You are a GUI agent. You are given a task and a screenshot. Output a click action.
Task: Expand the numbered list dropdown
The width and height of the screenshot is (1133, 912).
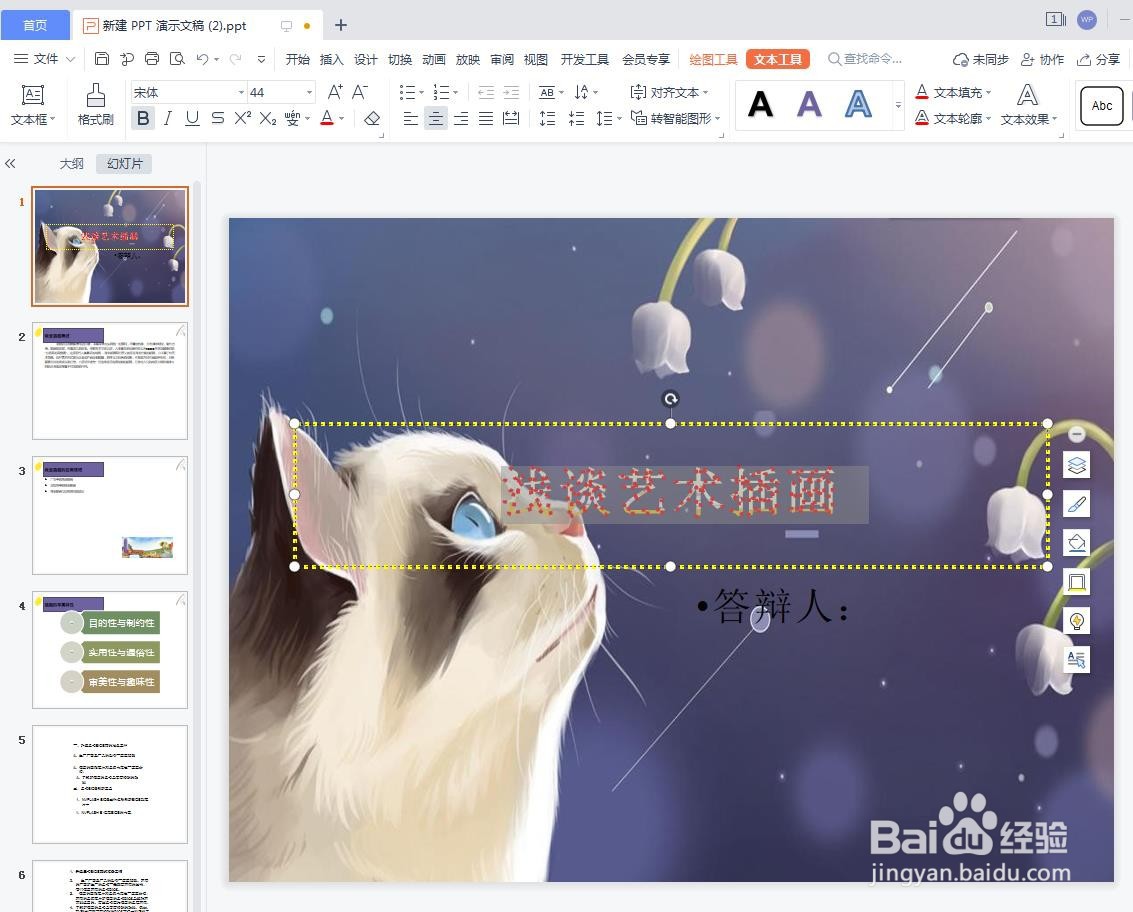coord(455,93)
